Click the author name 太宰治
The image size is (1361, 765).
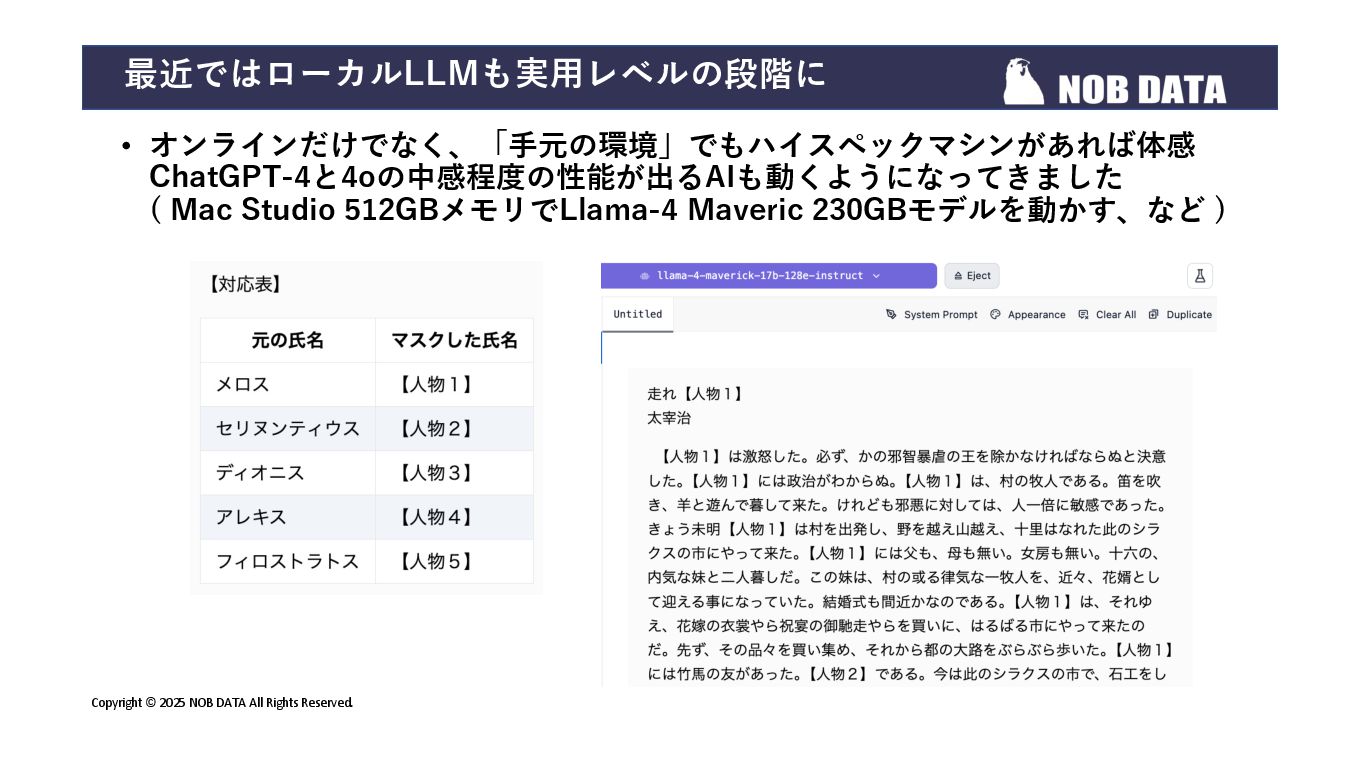pyautogui.click(x=669, y=418)
